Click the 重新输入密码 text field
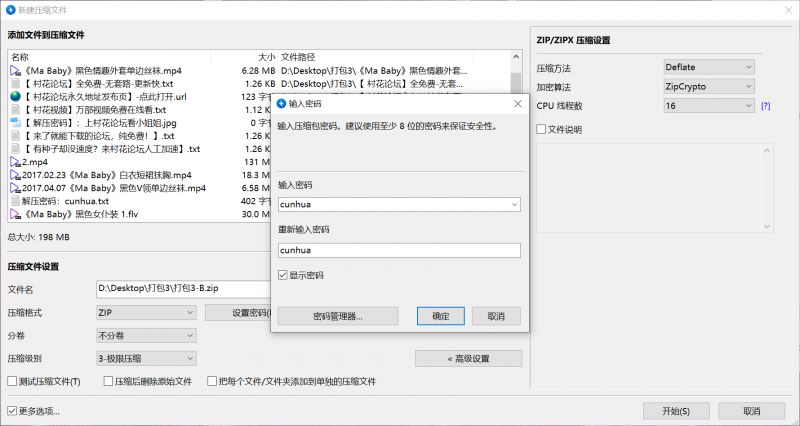The width and height of the screenshot is (800, 426). pyautogui.click(x=399, y=251)
